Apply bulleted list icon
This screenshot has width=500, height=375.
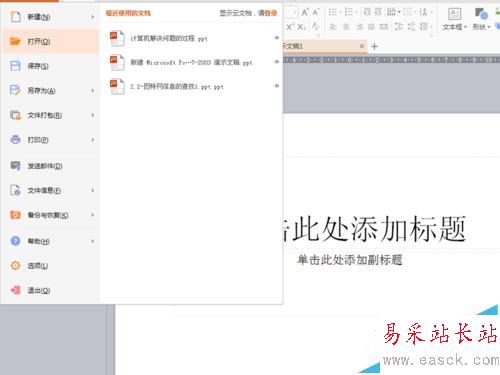click(333, 12)
